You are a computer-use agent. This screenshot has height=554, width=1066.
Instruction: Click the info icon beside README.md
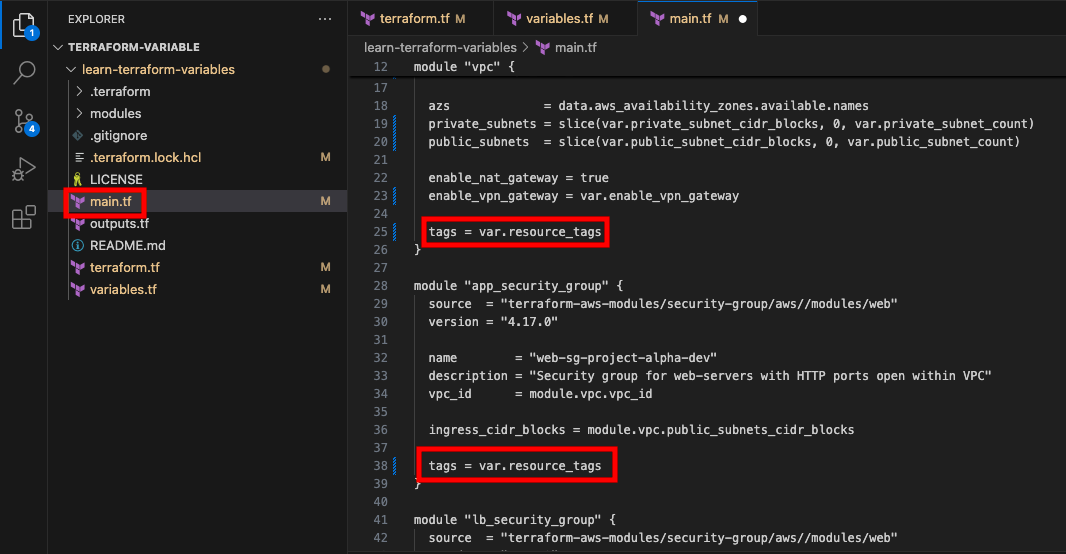[x=78, y=245]
